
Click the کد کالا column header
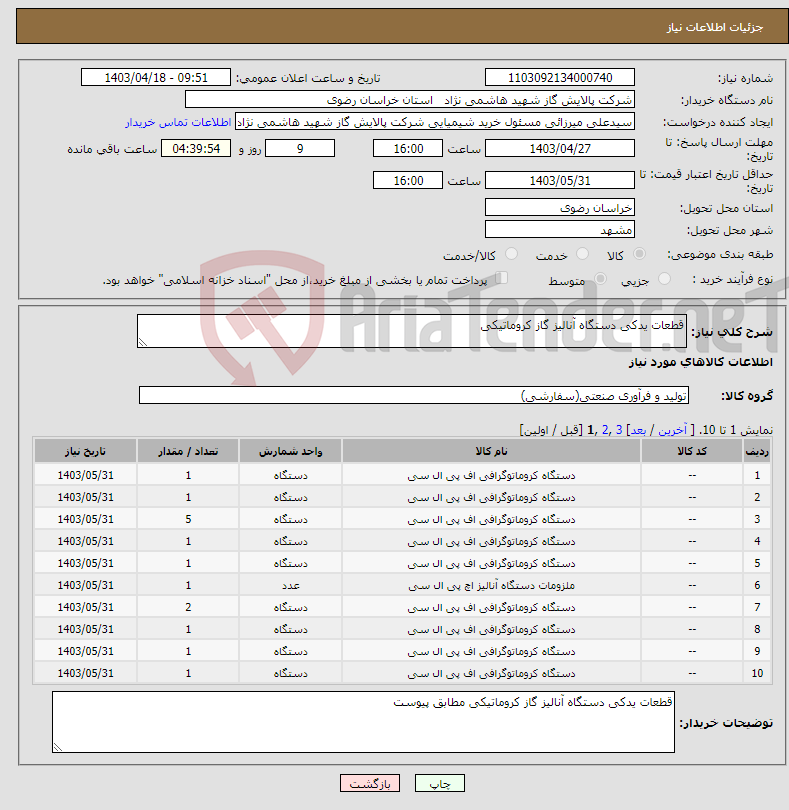pyautogui.click(x=692, y=451)
